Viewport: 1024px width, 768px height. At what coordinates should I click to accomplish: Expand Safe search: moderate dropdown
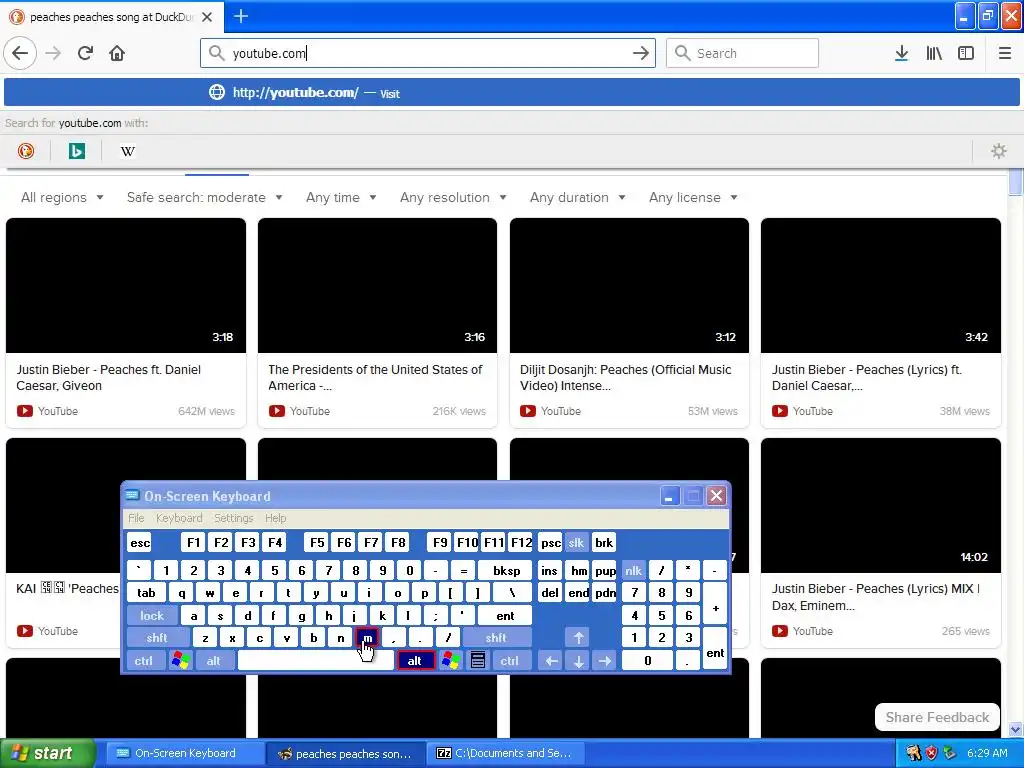click(204, 197)
